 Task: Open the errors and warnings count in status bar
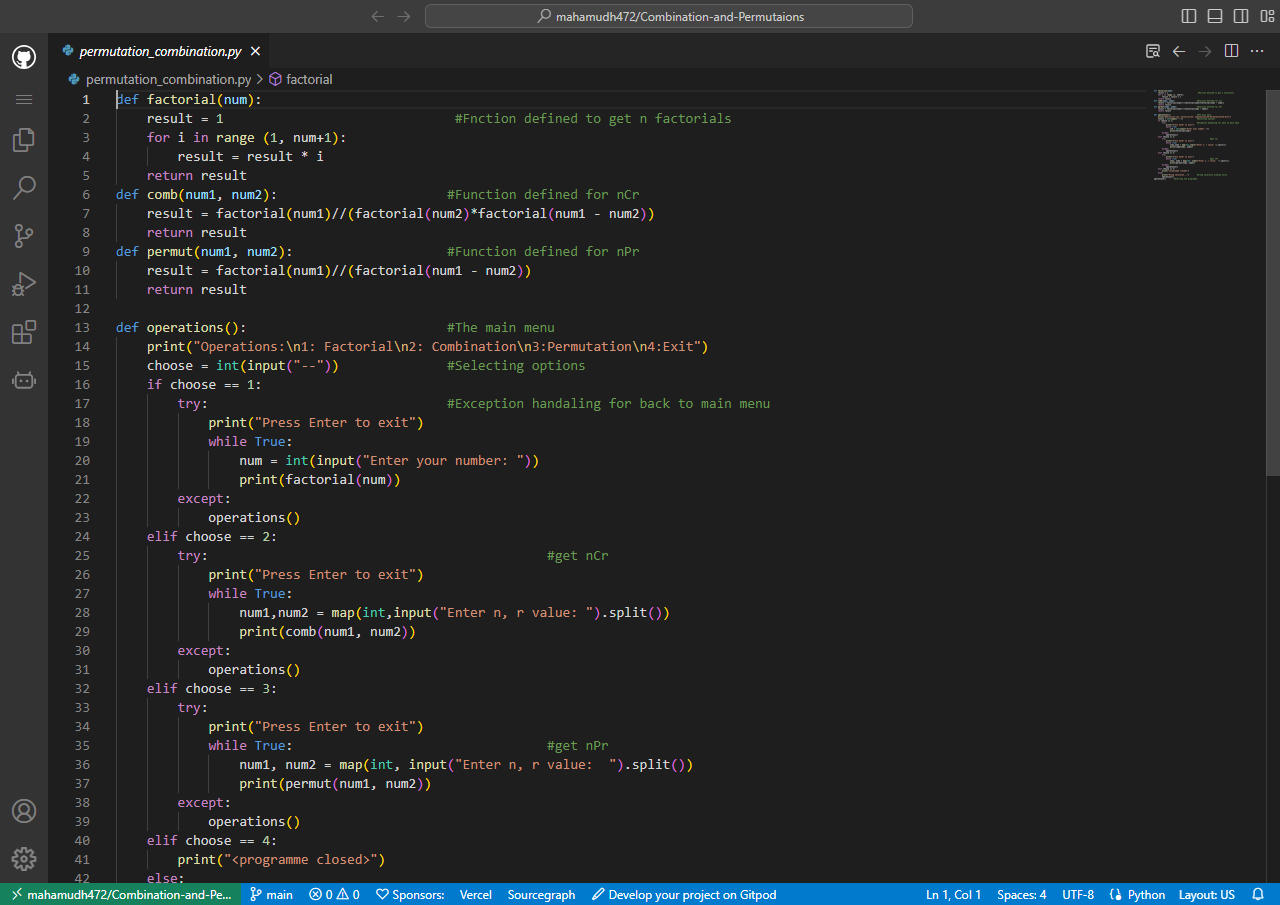[334, 894]
